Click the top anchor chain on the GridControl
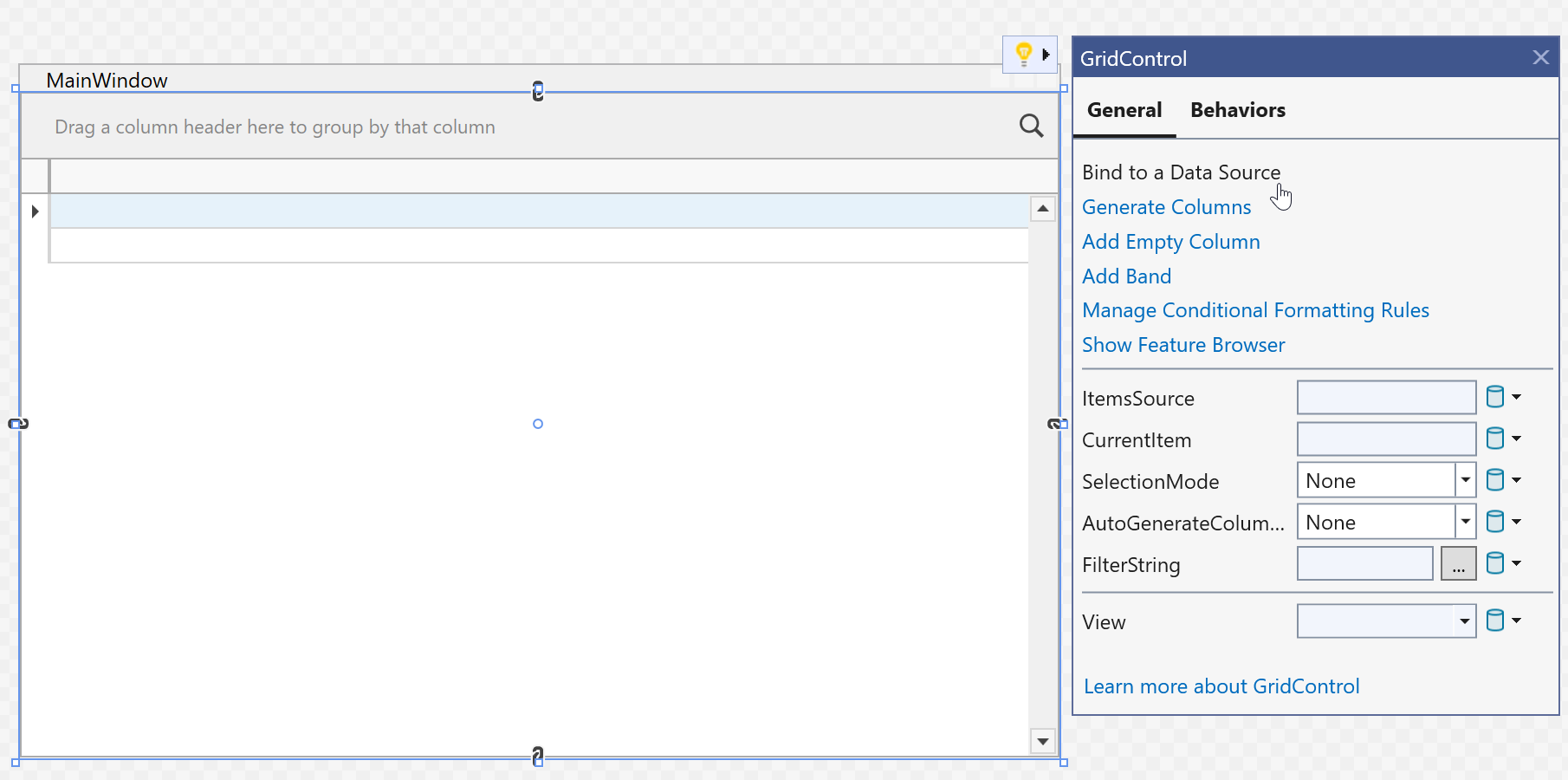The width and height of the screenshot is (1568, 780). coord(537,89)
